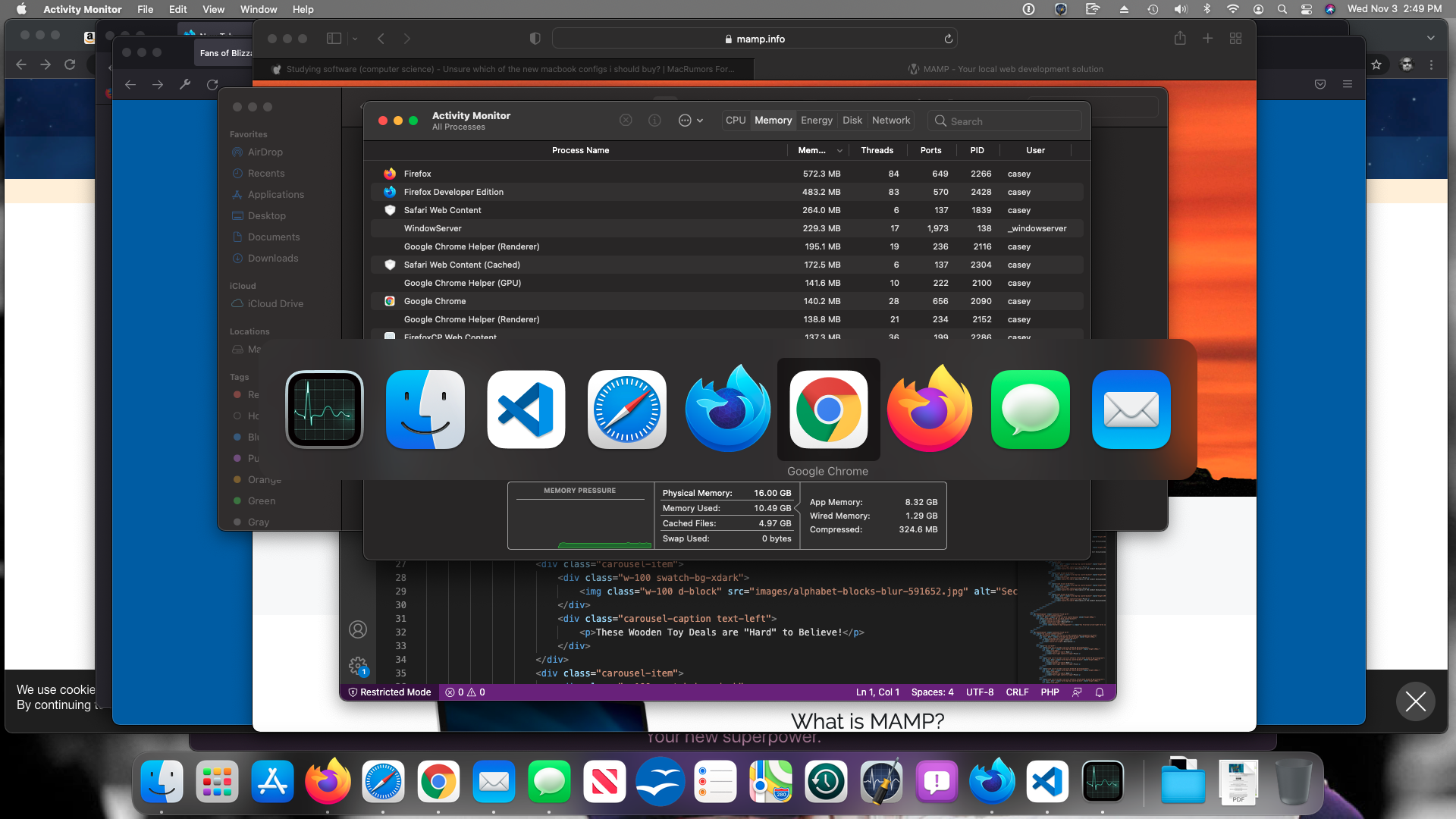
Task: Click the VS Code notifications bell icon
Action: pyautogui.click(x=1100, y=692)
